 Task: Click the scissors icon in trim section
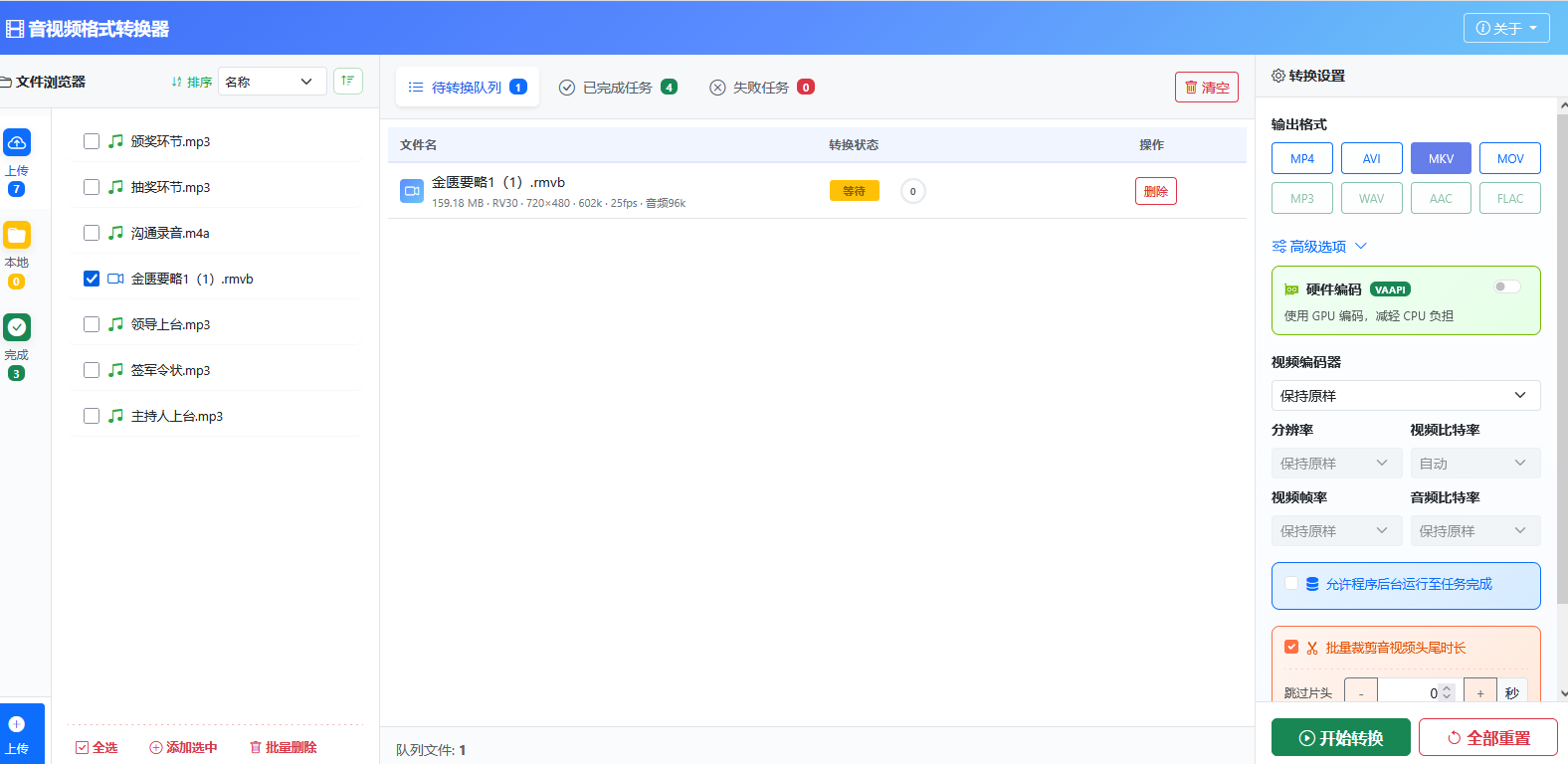1312,648
